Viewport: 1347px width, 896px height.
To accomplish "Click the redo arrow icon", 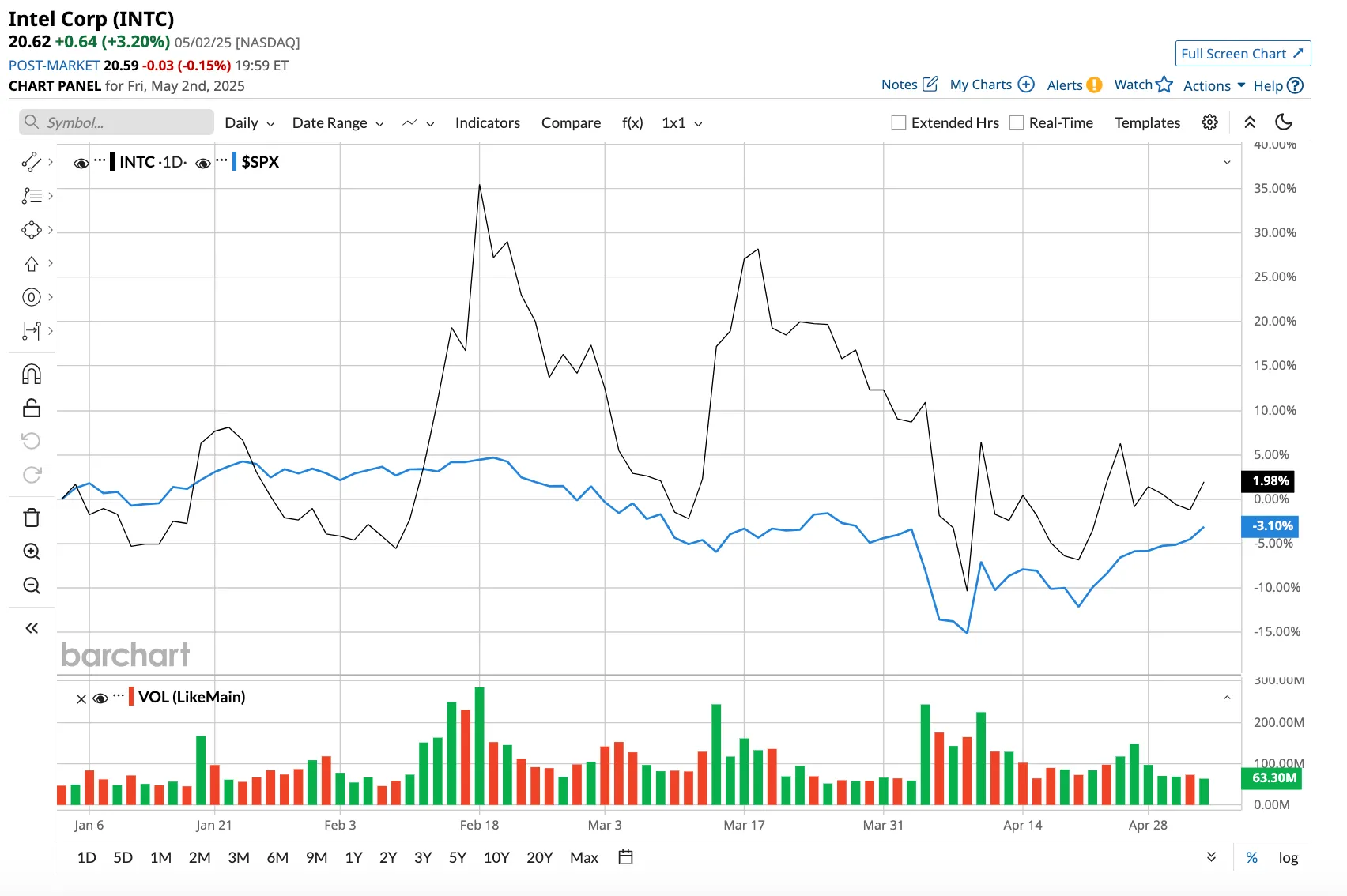I will pyautogui.click(x=31, y=475).
